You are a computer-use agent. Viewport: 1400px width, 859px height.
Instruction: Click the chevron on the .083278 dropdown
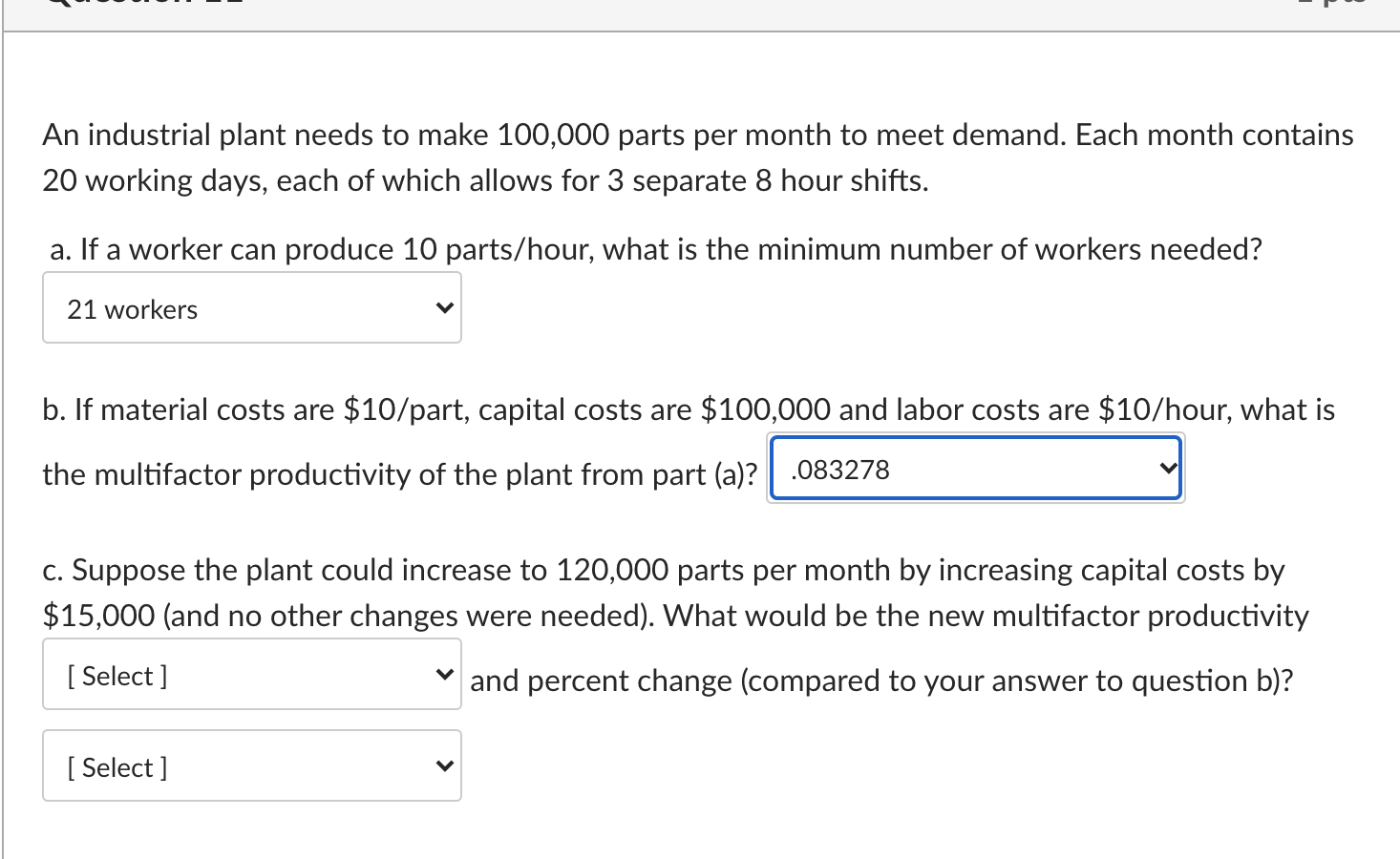tap(1167, 468)
